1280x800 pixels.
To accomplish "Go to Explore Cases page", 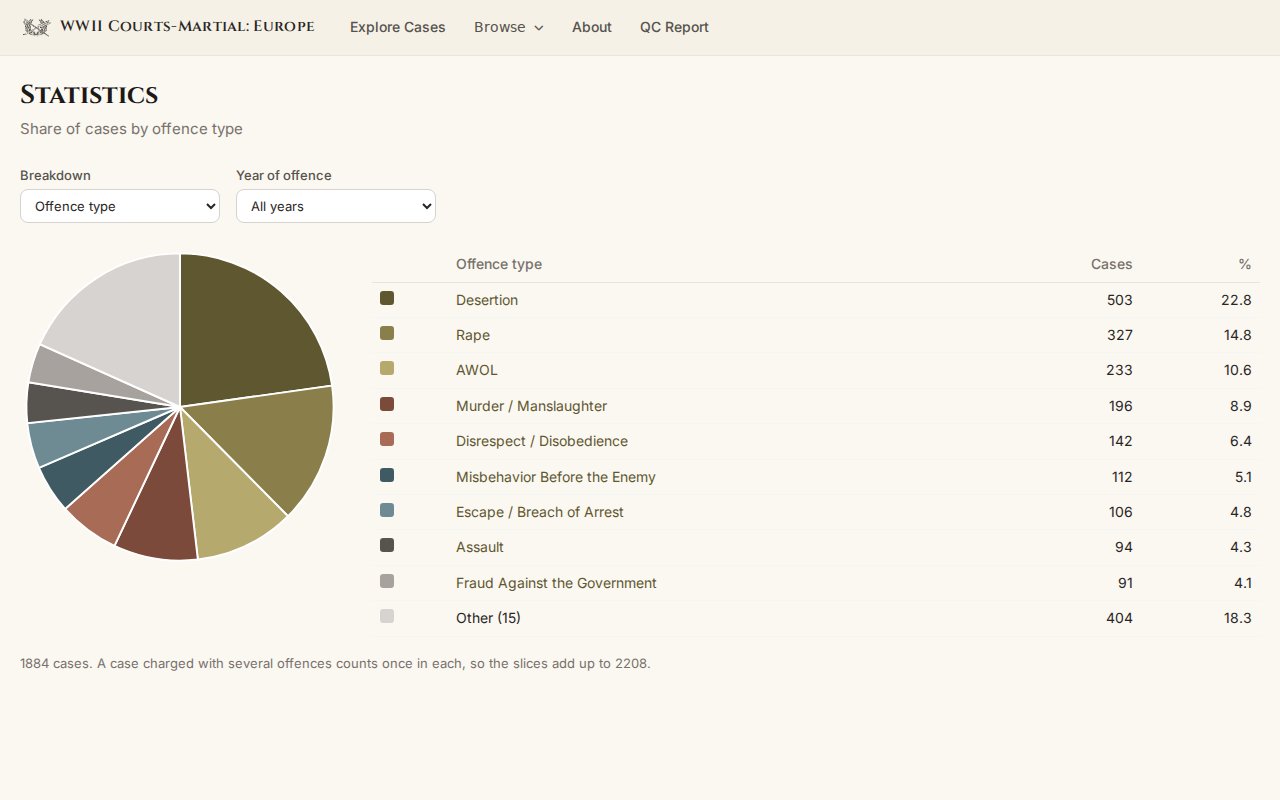I will [397, 27].
